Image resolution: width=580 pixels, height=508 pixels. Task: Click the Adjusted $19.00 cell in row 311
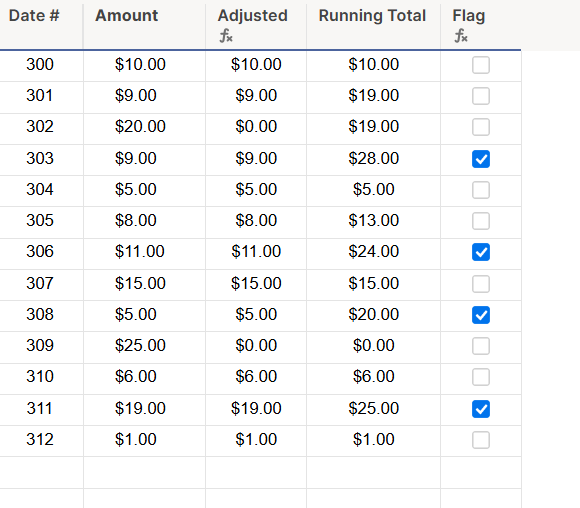[x=256, y=408]
